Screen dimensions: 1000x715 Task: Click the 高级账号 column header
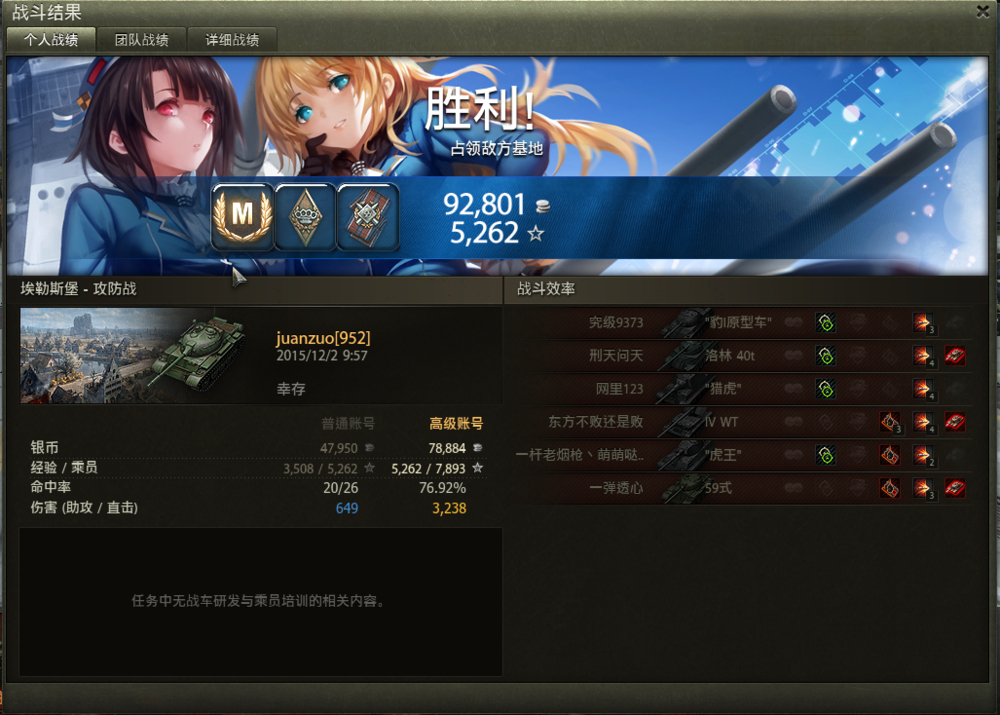455,424
